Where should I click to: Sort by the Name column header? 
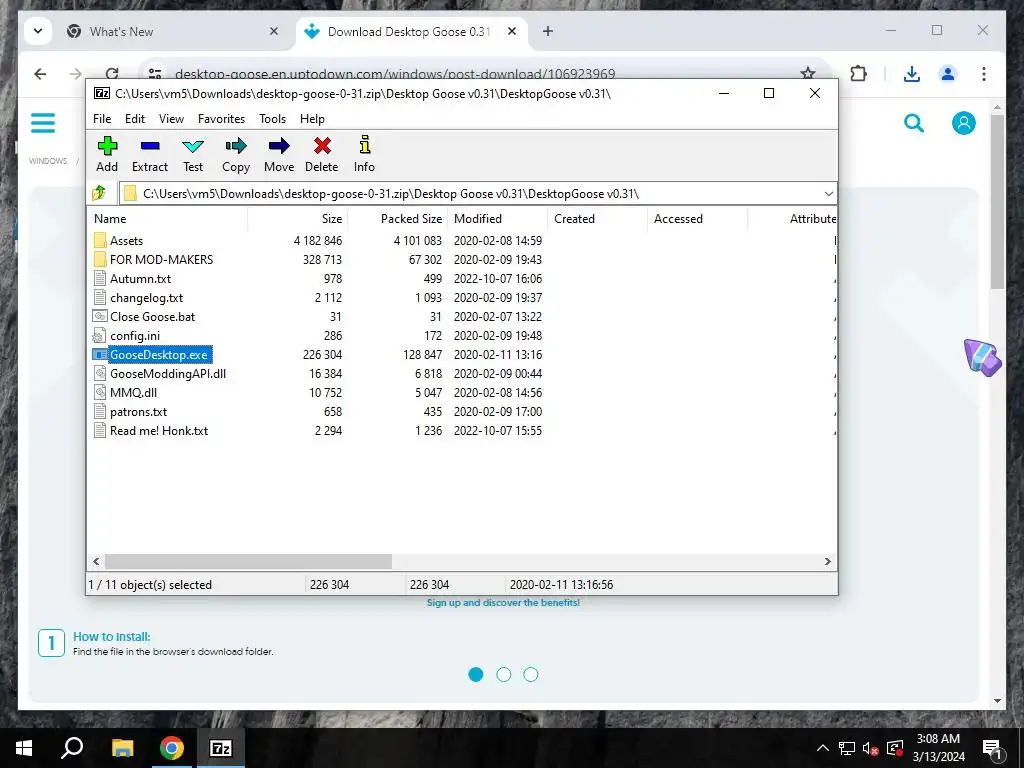167,219
